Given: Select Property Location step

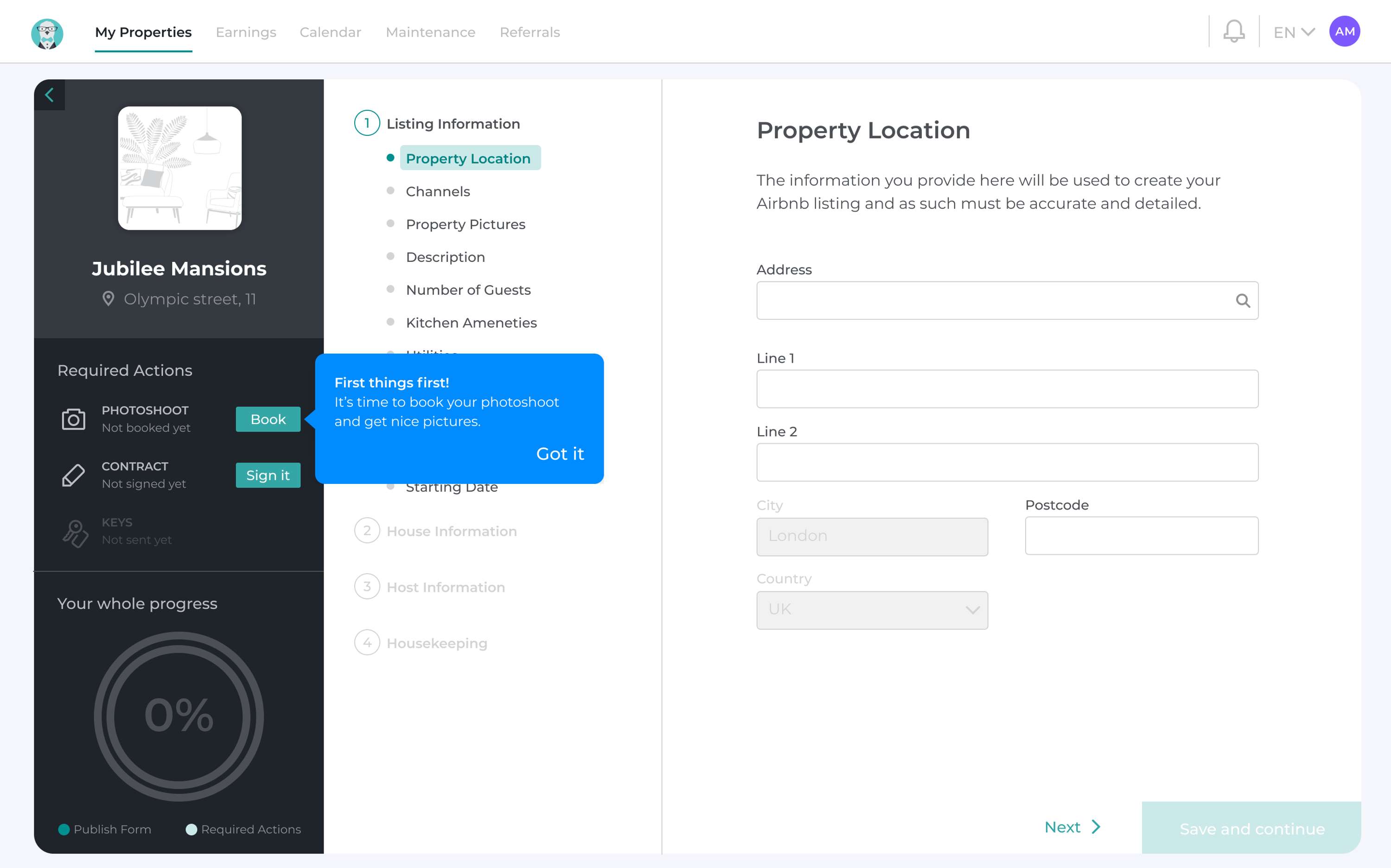Looking at the screenshot, I should click(470, 158).
